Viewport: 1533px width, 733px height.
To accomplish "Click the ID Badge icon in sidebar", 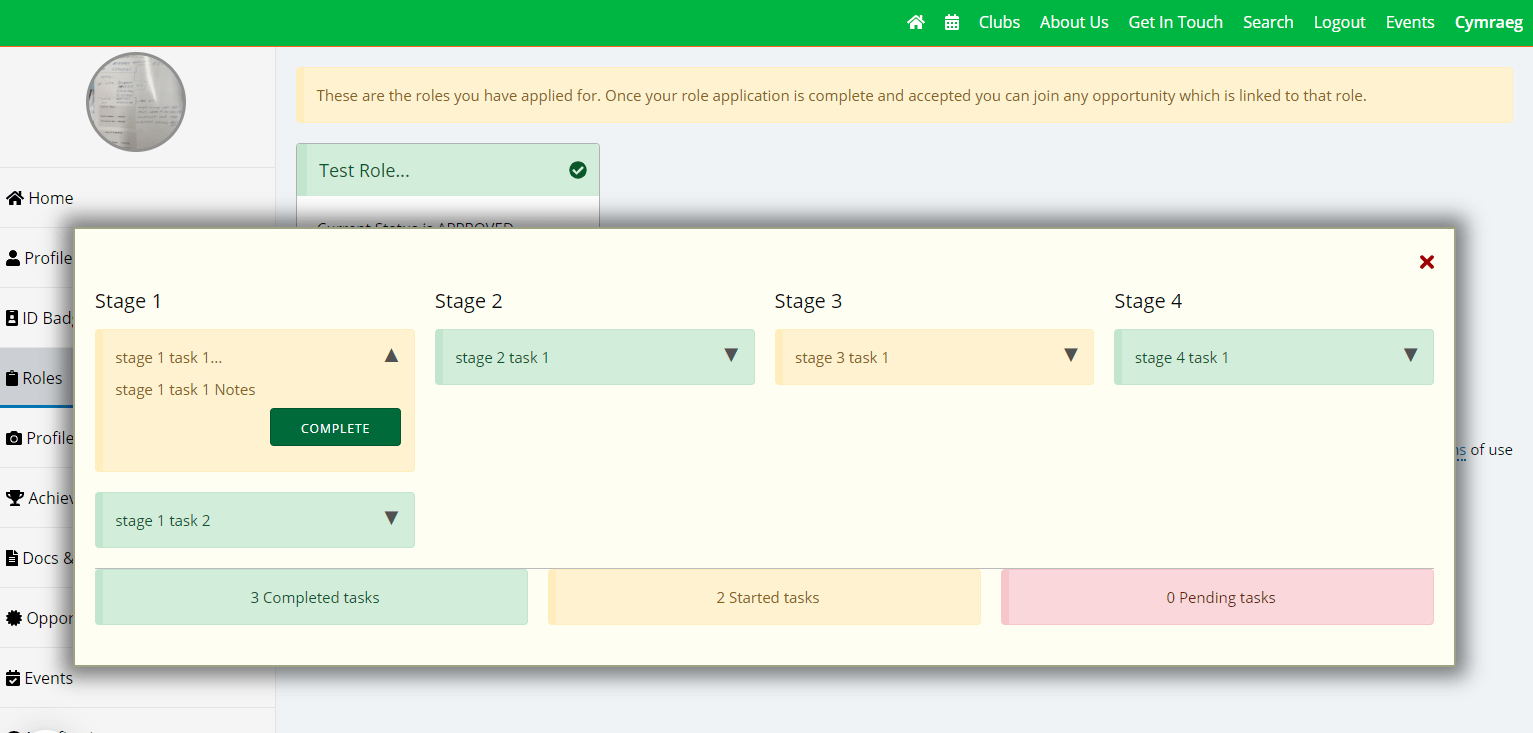I will click(x=12, y=318).
